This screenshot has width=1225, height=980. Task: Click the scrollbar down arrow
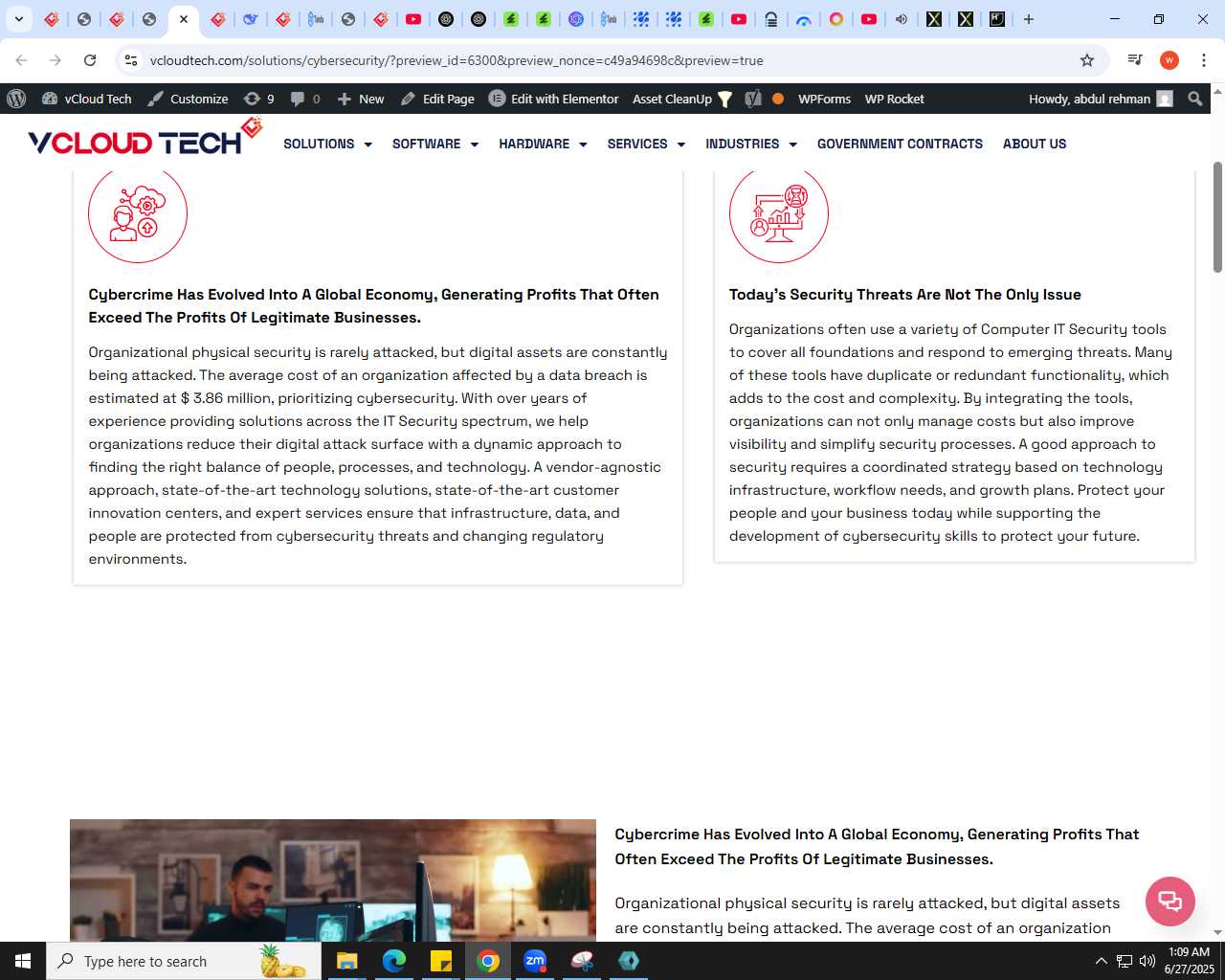(1217, 932)
